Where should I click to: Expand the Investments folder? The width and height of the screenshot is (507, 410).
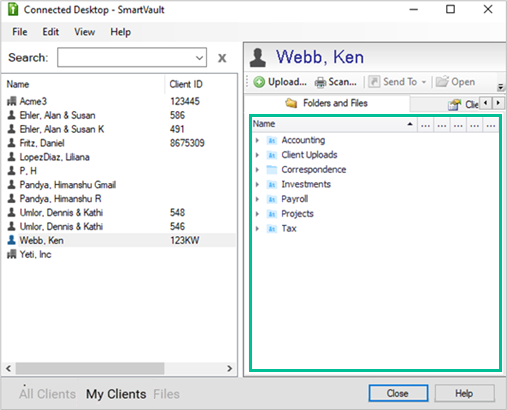point(257,184)
